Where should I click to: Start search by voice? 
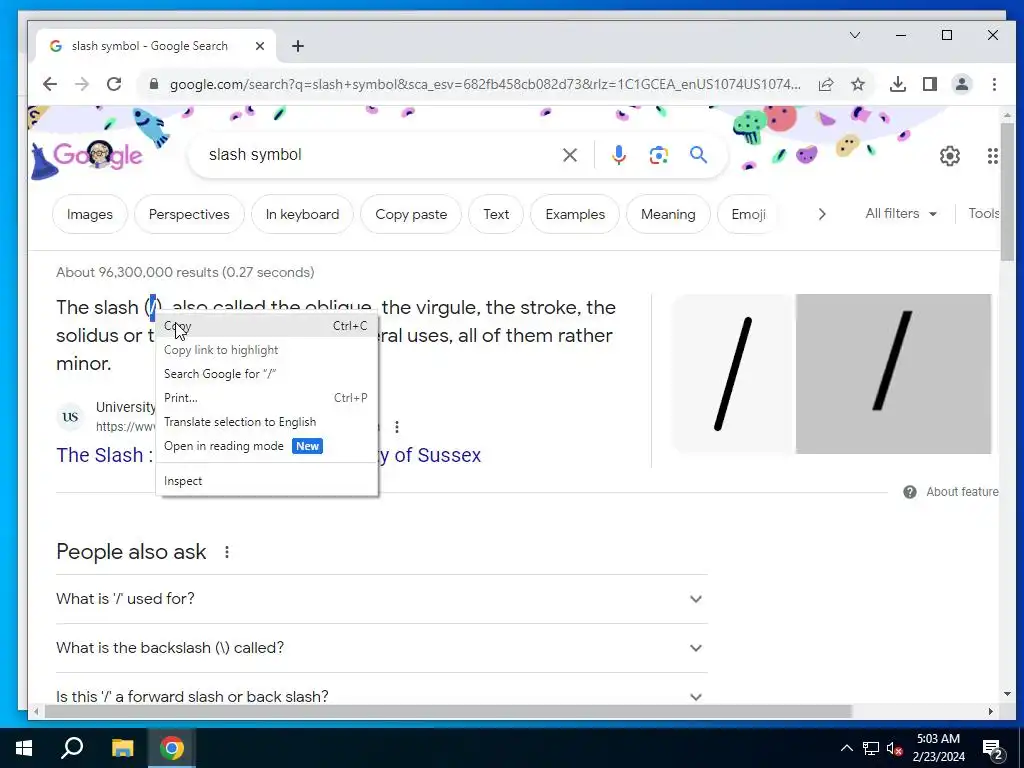click(618, 155)
